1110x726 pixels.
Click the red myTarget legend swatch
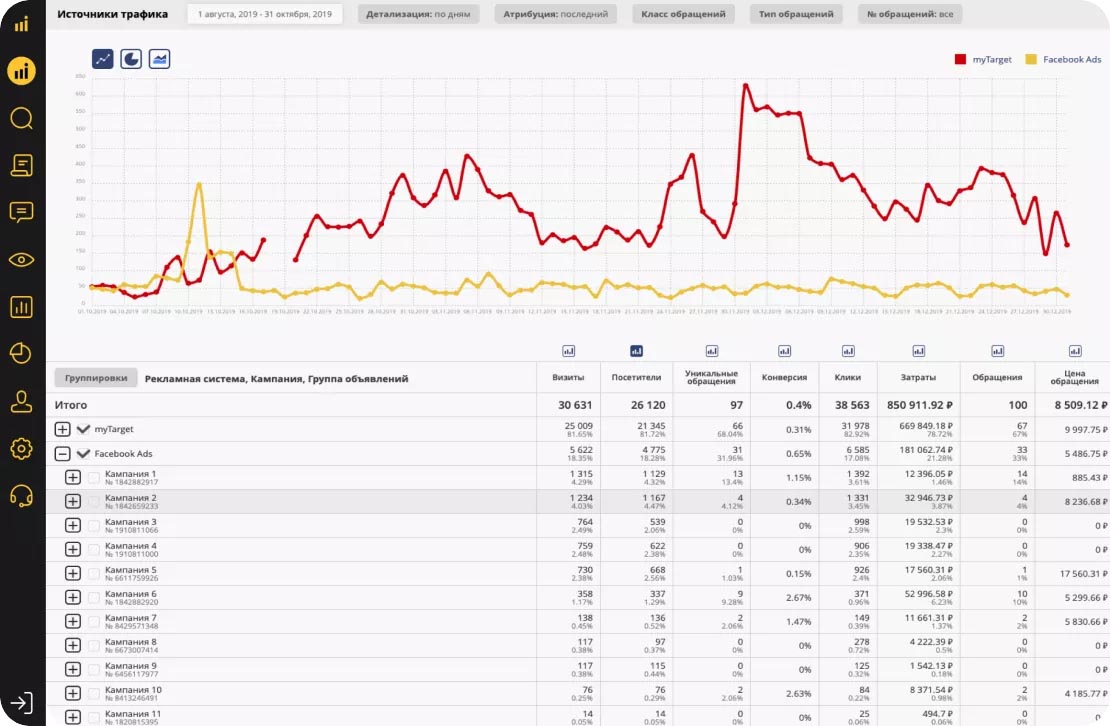click(x=960, y=59)
